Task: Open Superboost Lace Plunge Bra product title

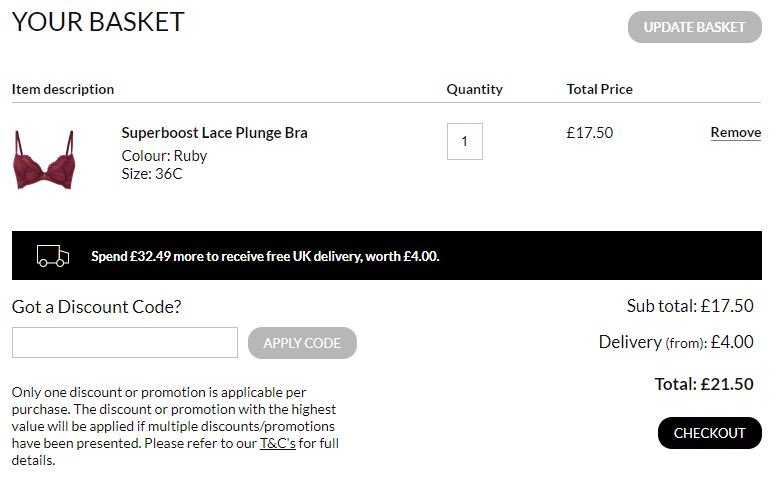Action: coord(214,133)
